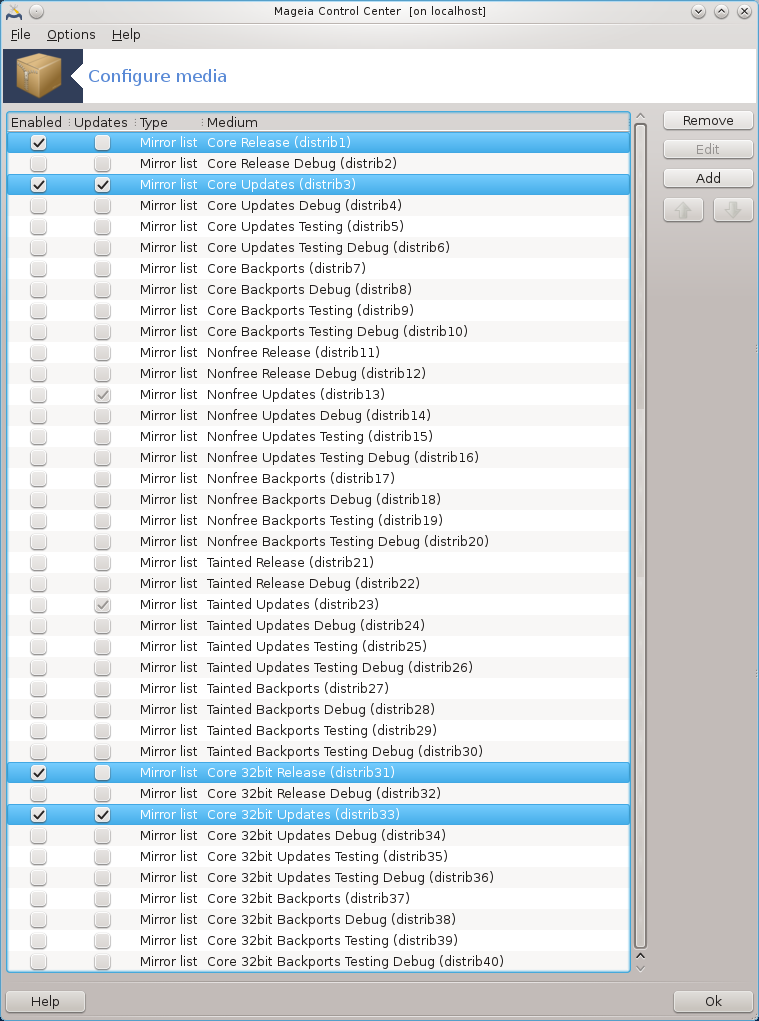Click the package box icon beside Configure media
Screen dimensions: 759x1021
[39, 76]
